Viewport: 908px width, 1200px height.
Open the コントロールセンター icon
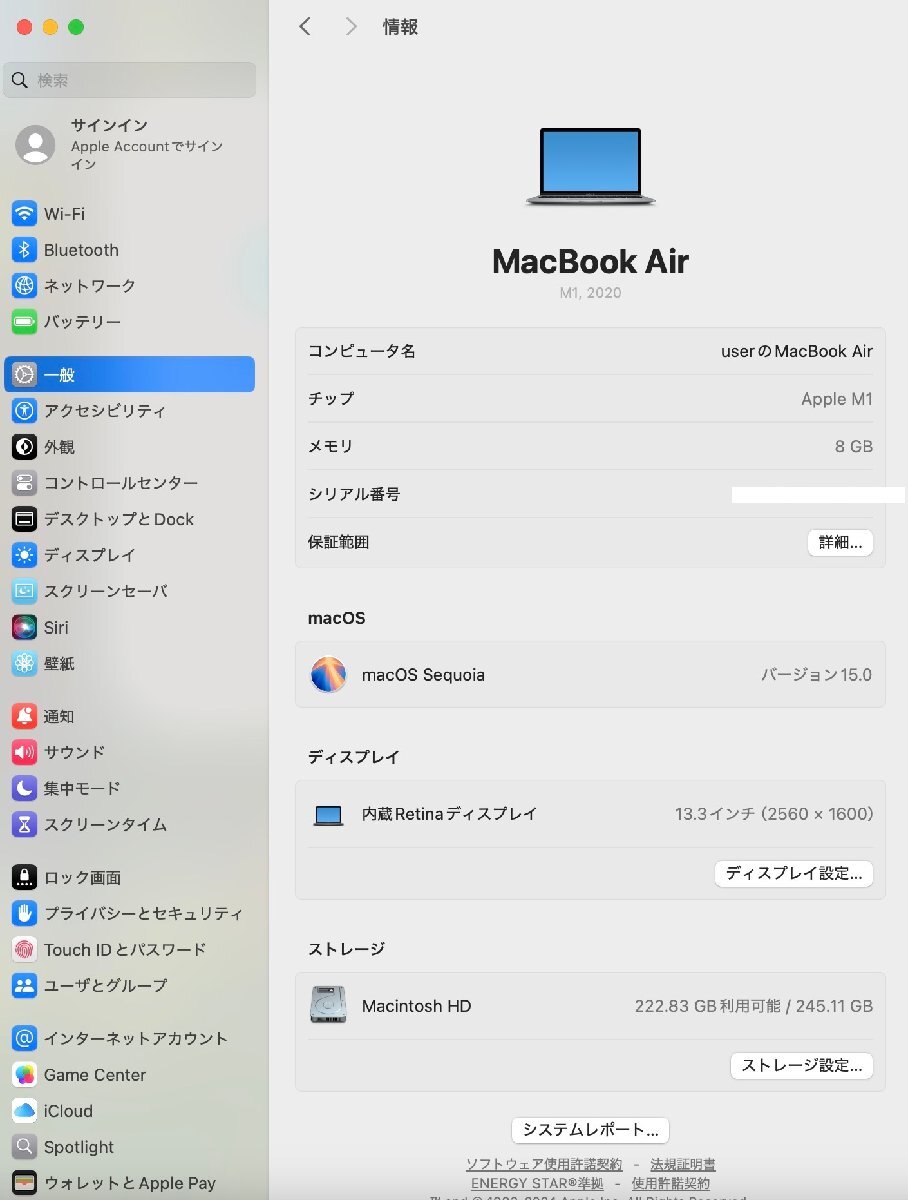pyautogui.click(x=25, y=483)
